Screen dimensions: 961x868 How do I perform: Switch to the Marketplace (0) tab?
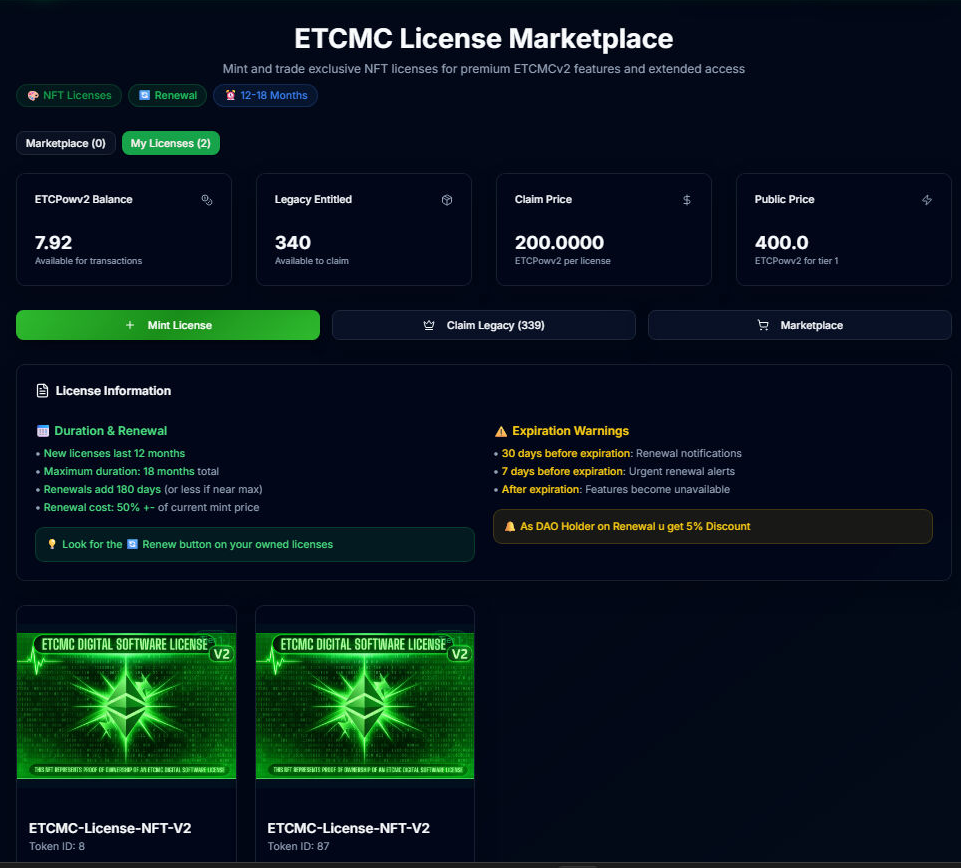tap(66, 143)
